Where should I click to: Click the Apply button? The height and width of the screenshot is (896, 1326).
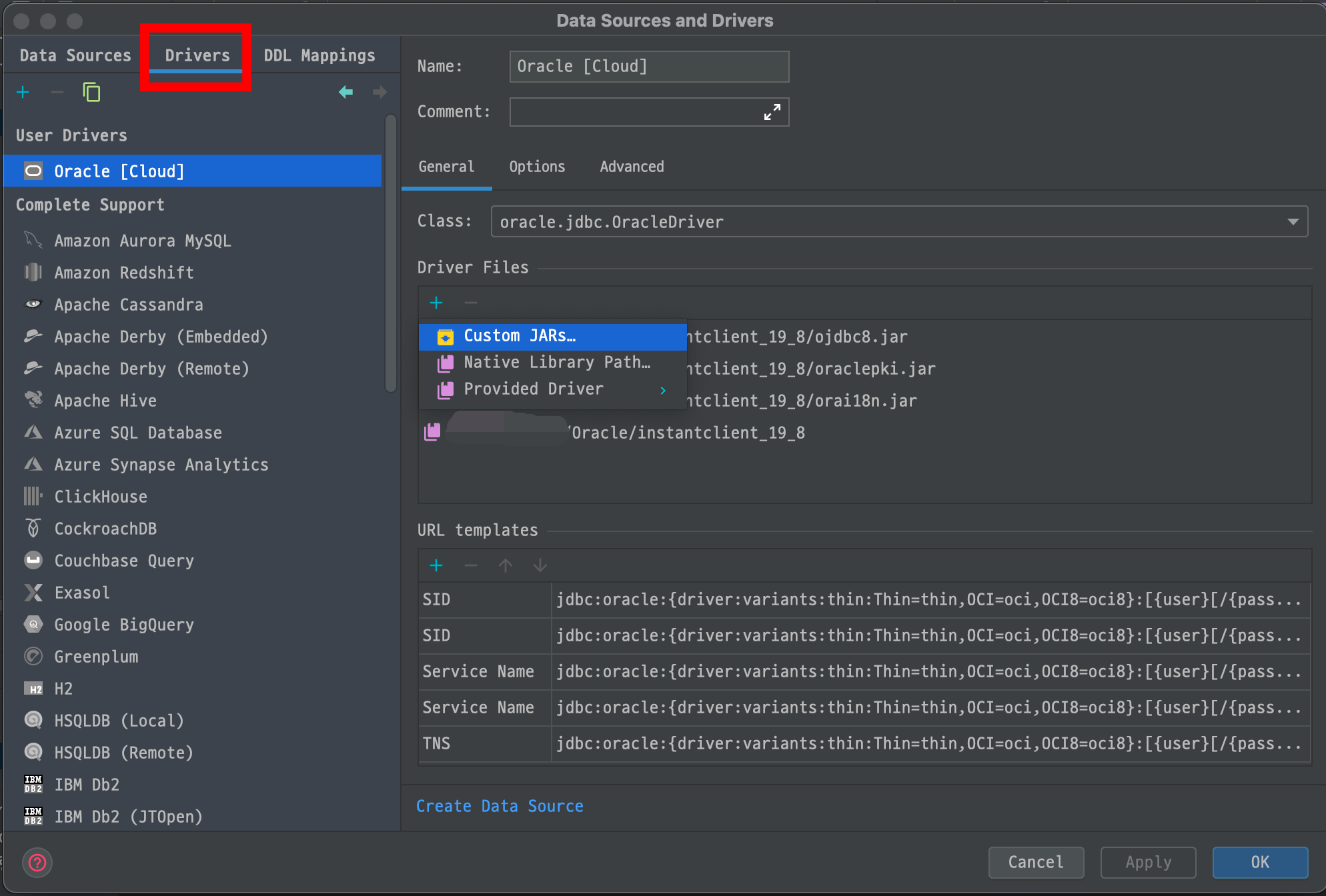pyautogui.click(x=1148, y=862)
